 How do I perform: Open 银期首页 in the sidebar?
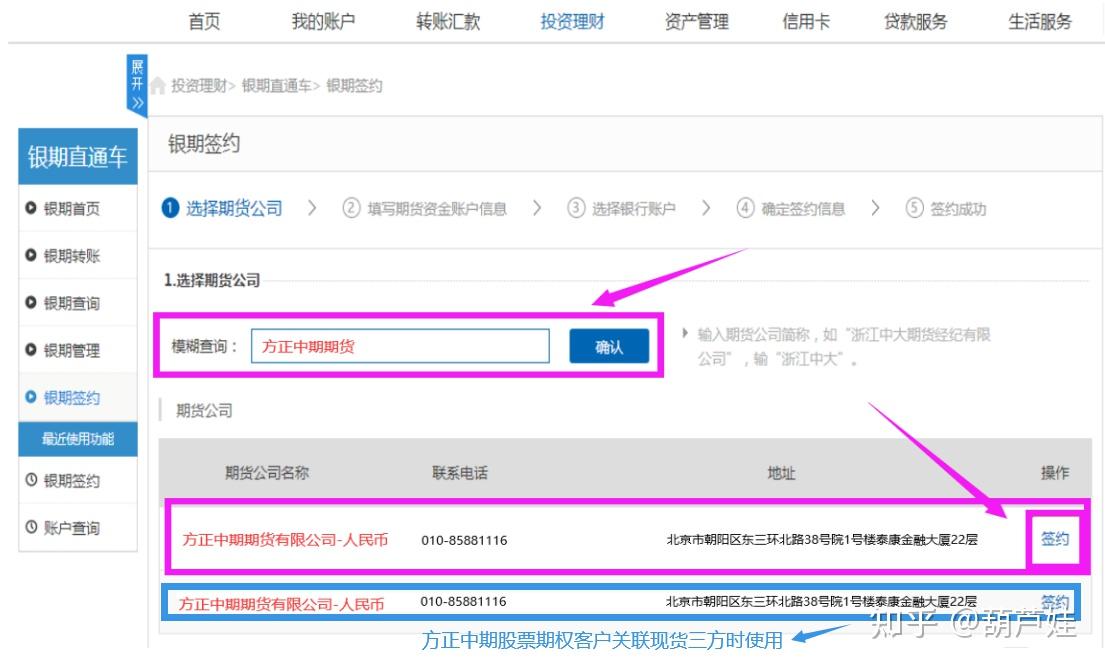click(72, 209)
